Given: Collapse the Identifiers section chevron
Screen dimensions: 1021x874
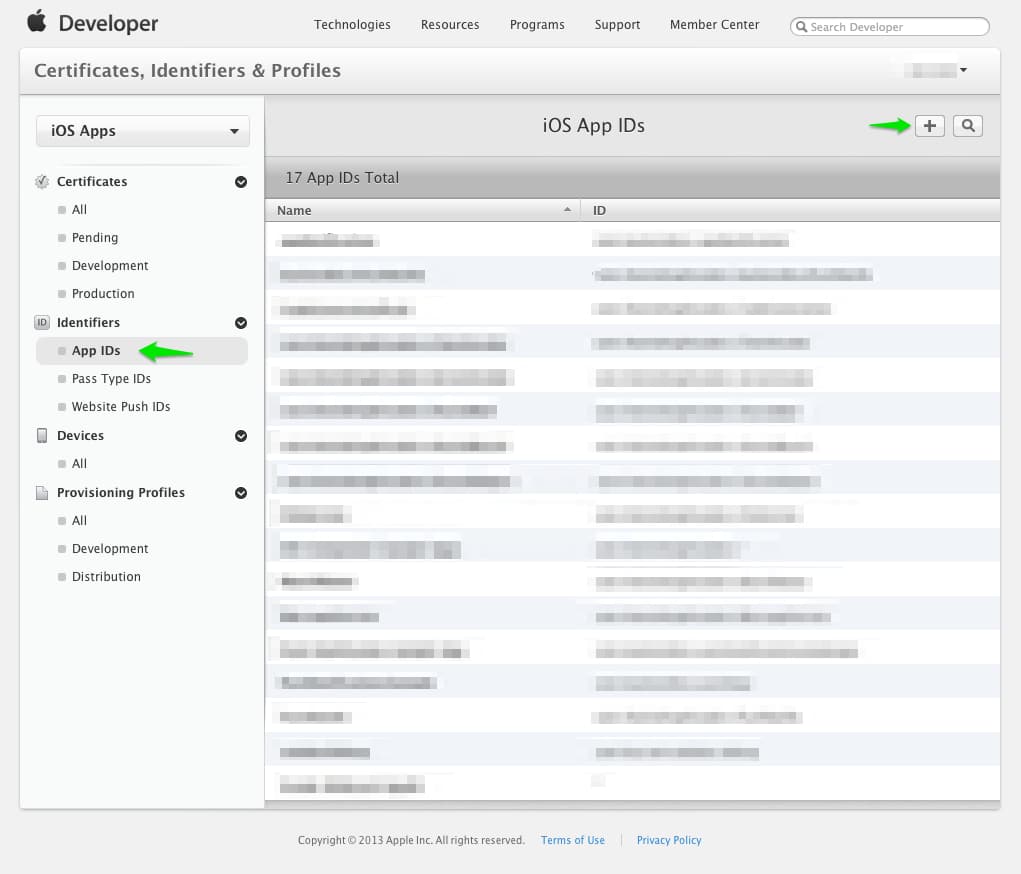Looking at the screenshot, I should tap(241, 323).
